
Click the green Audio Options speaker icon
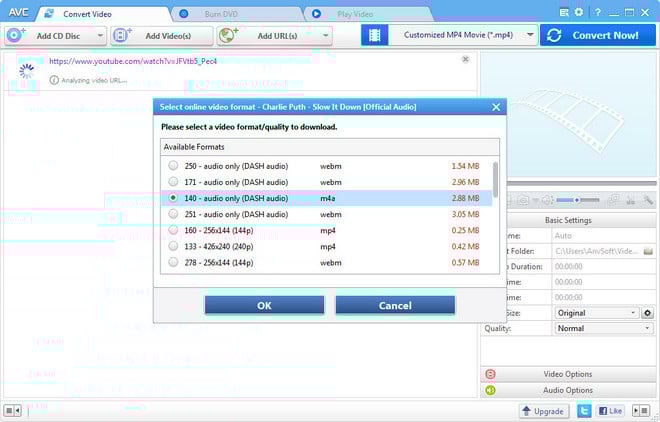[490, 390]
